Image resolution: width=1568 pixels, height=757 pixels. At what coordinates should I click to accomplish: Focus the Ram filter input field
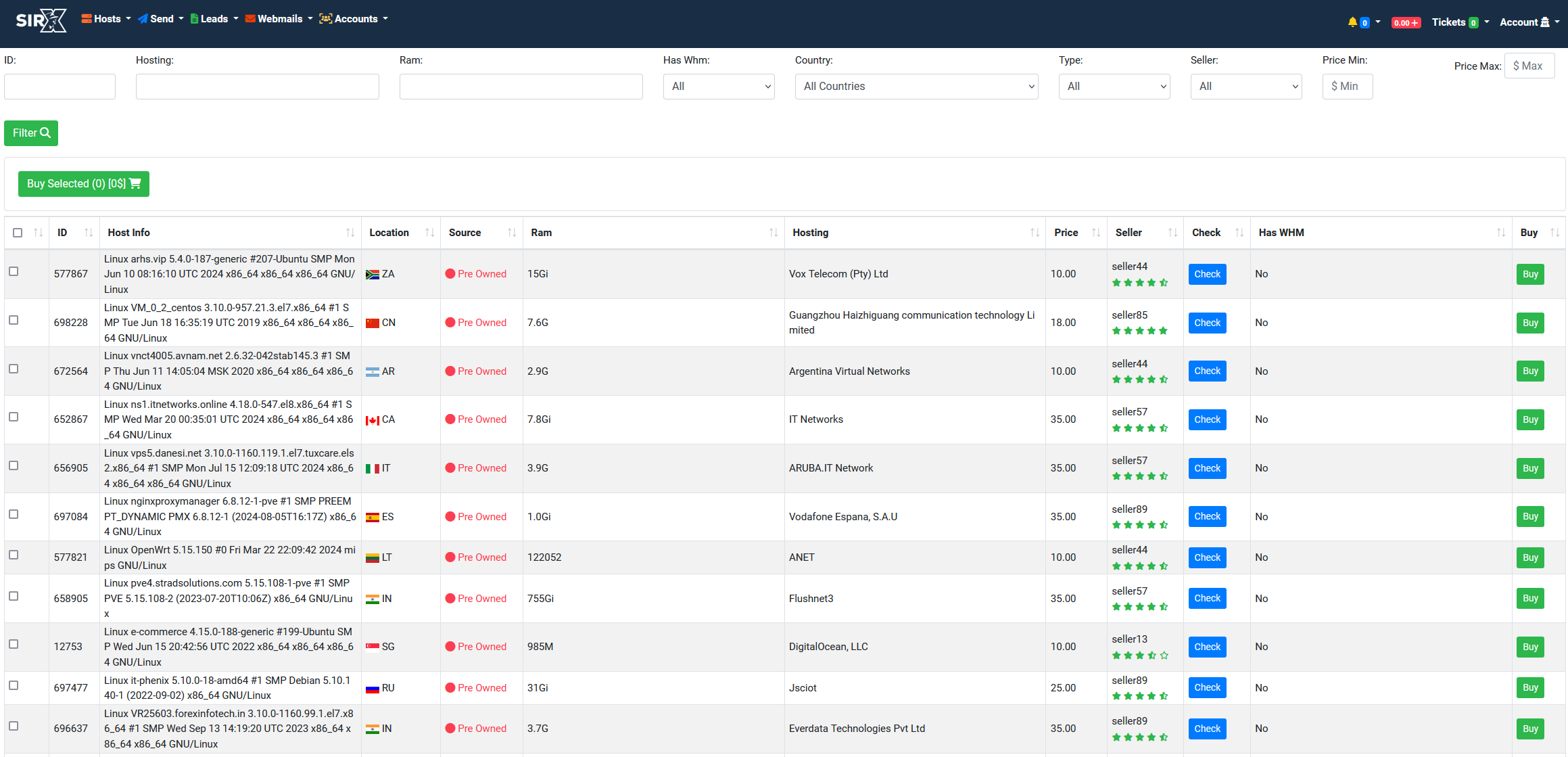coord(521,87)
